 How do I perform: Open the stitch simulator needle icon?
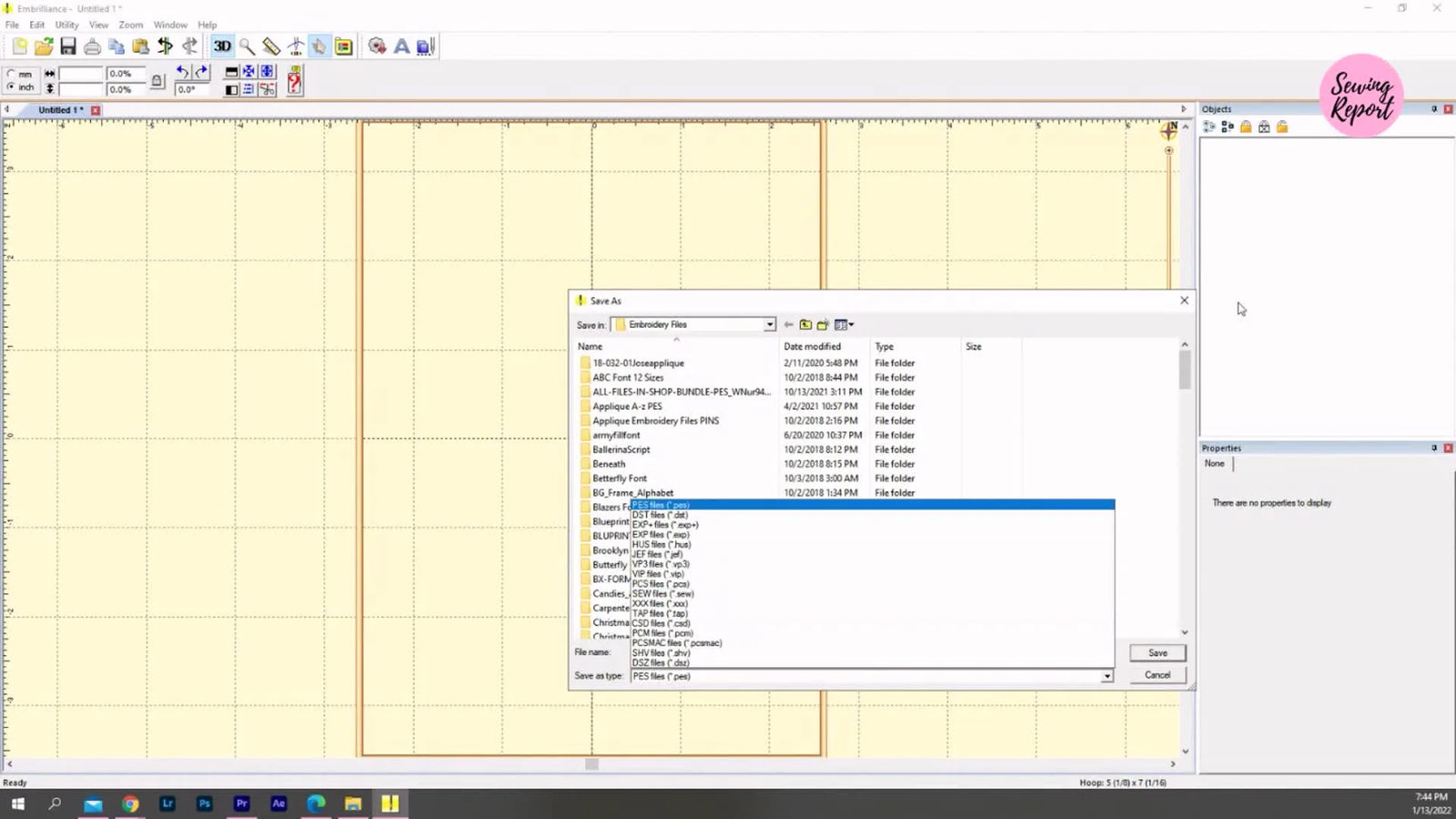(296, 46)
